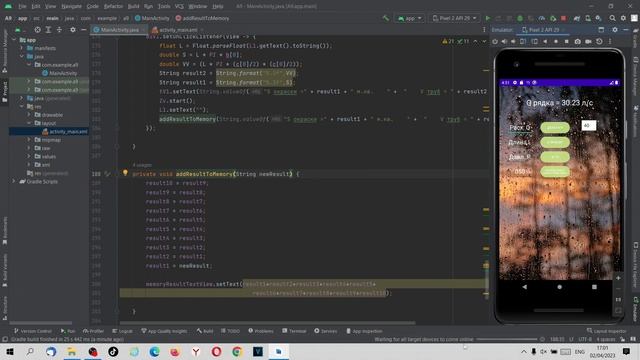
Task: Take emulator screenshot with camera icon
Action: click(x=577, y=41)
